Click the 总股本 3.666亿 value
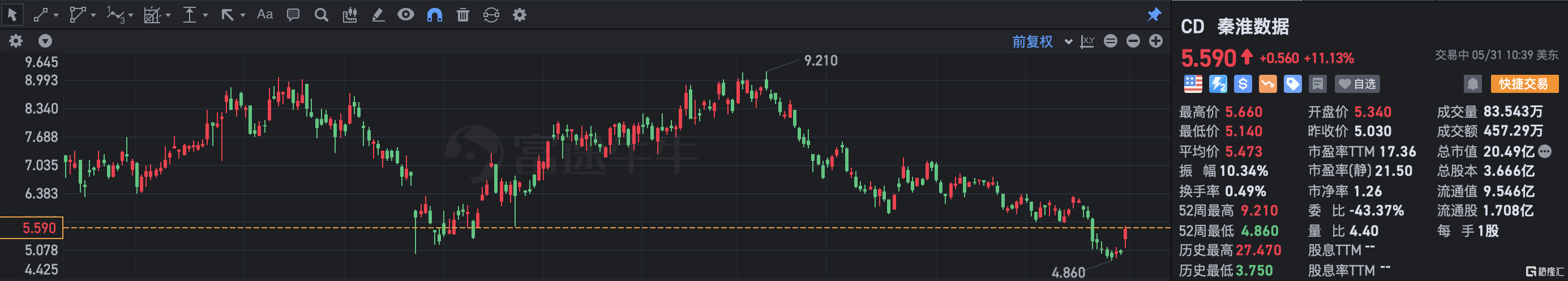This screenshot has height=281, width=1568. 1509,171
